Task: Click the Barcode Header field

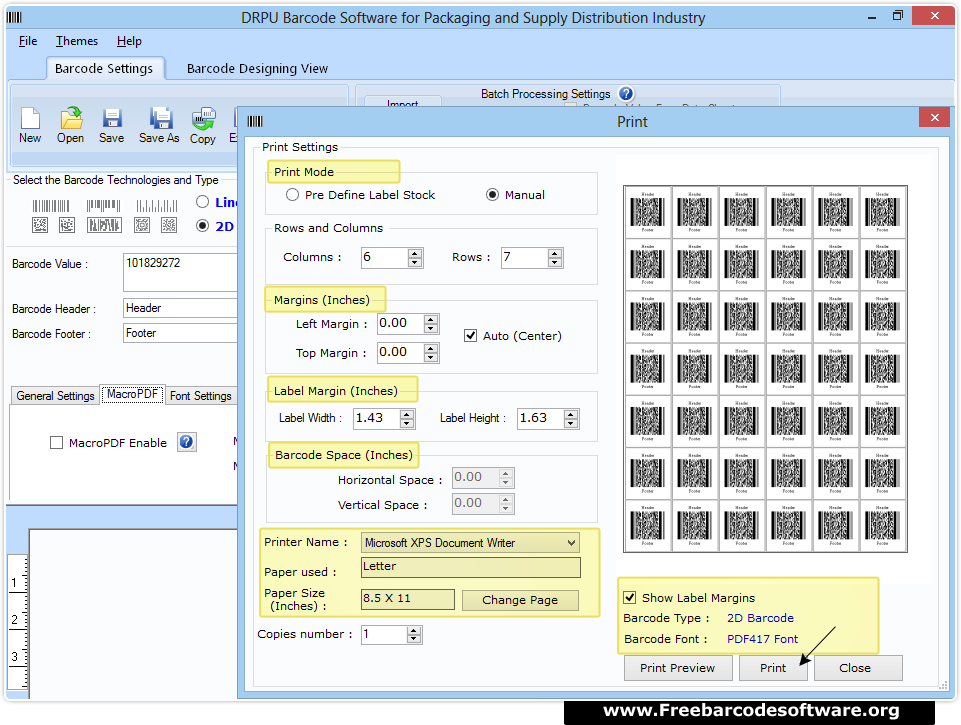Action: tap(180, 308)
